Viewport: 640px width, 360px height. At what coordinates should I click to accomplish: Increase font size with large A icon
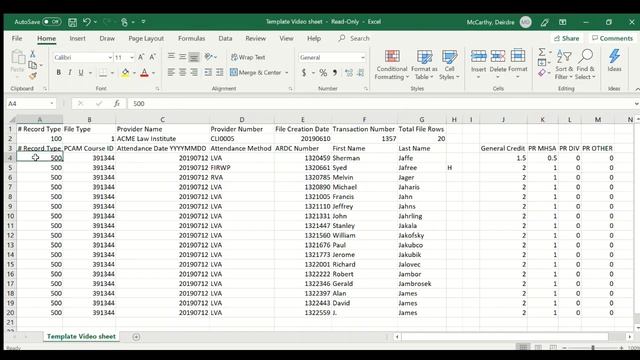141,58
